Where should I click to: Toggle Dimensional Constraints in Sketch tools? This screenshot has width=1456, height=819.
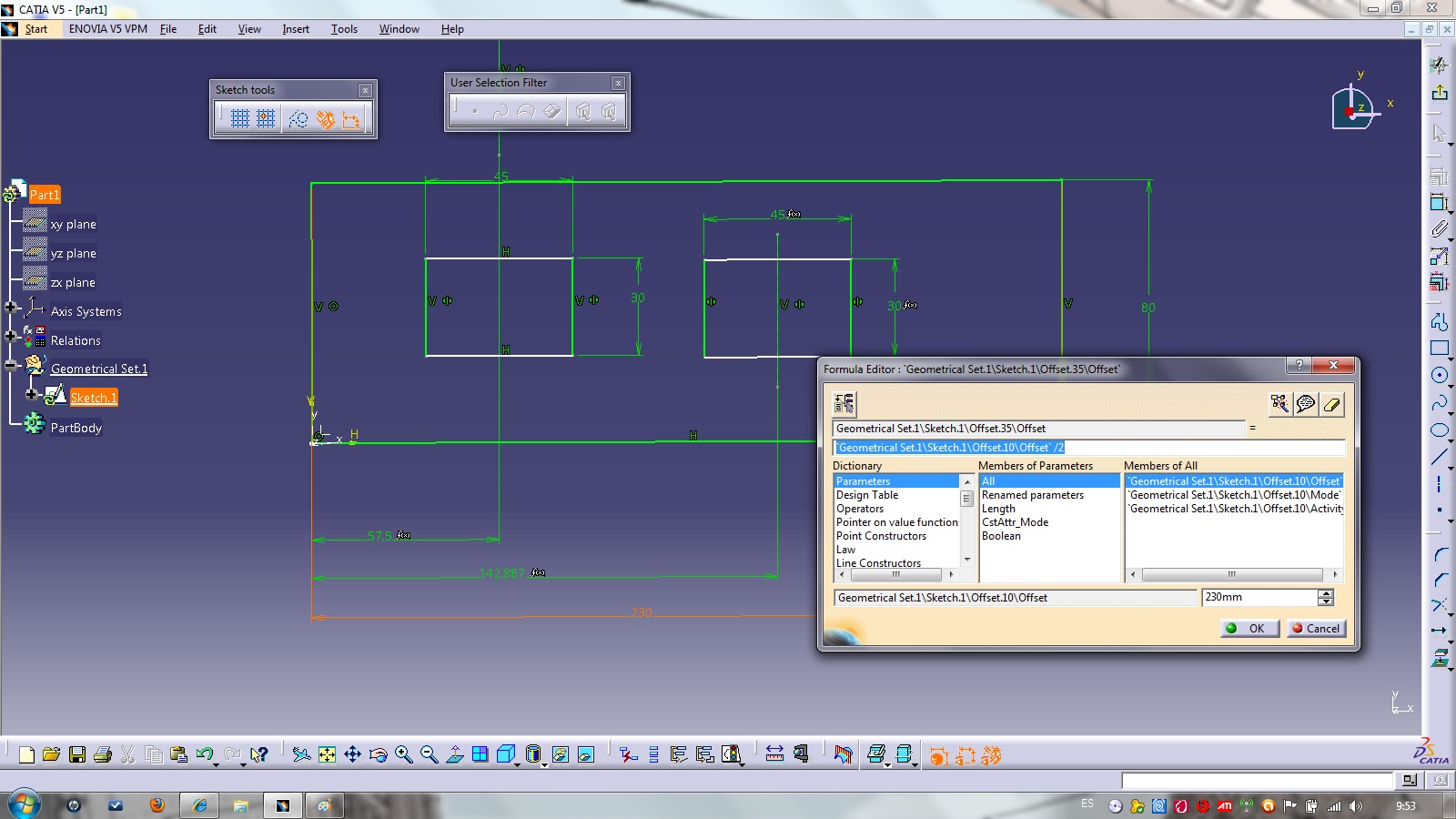pyautogui.click(x=351, y=118)
